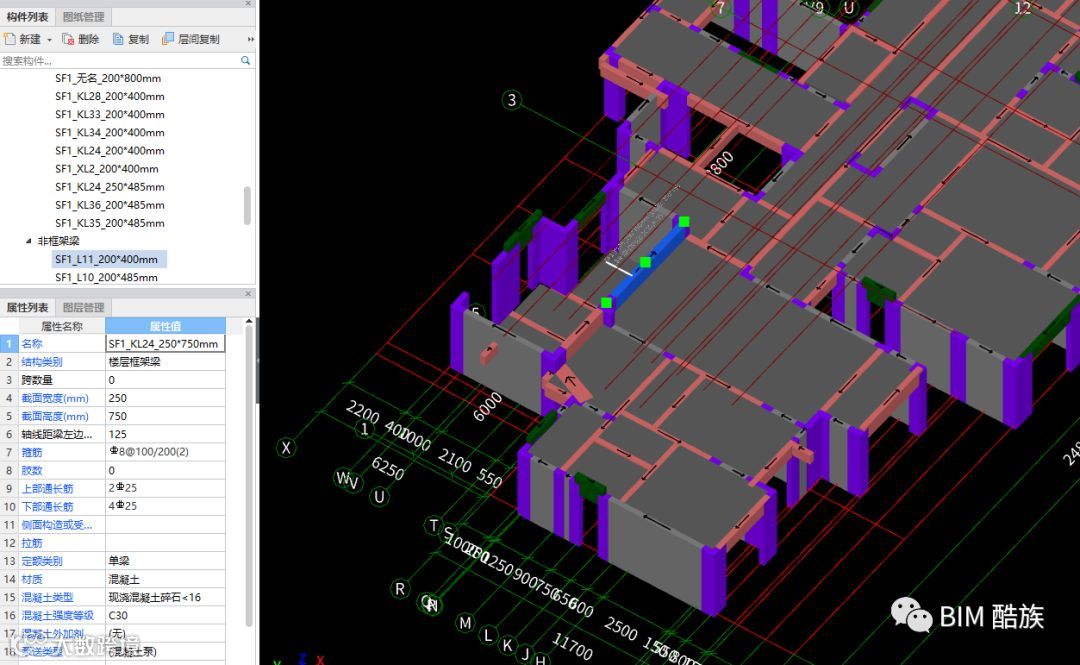The width and height of the screenshot is (1080, 665).
Task: Click the 删除 (Delete) icon
Action: [68, 39]
